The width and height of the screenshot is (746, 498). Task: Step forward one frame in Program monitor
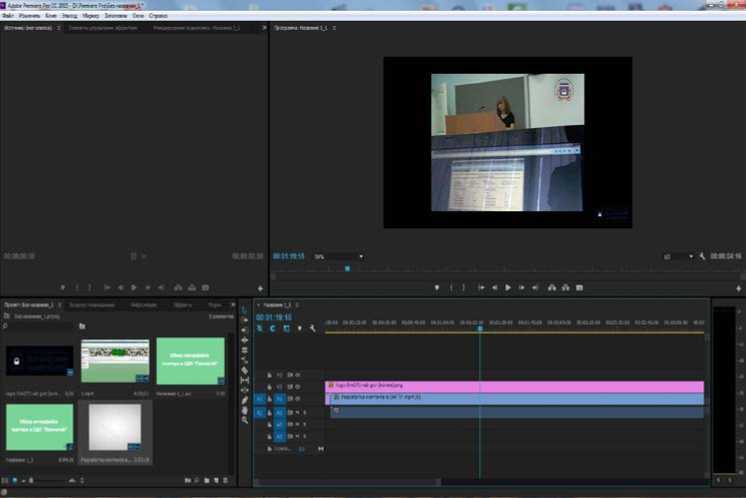pyautogui.click(x=522, y=288)
